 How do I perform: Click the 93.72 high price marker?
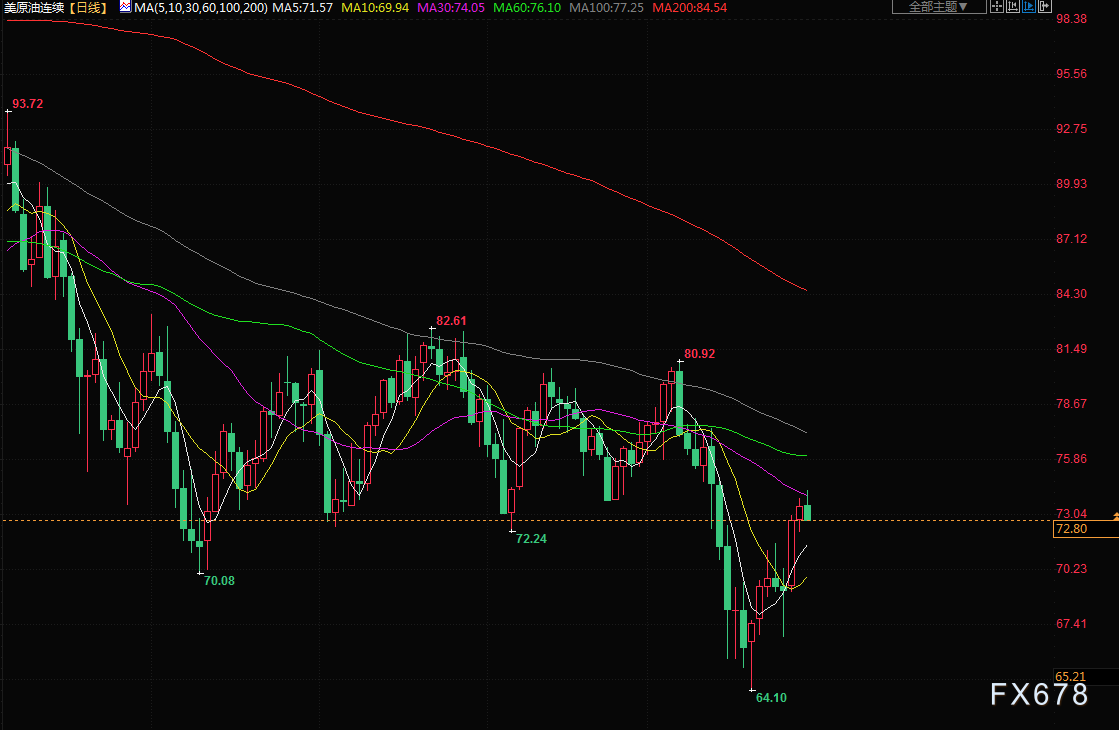[28, 103]
